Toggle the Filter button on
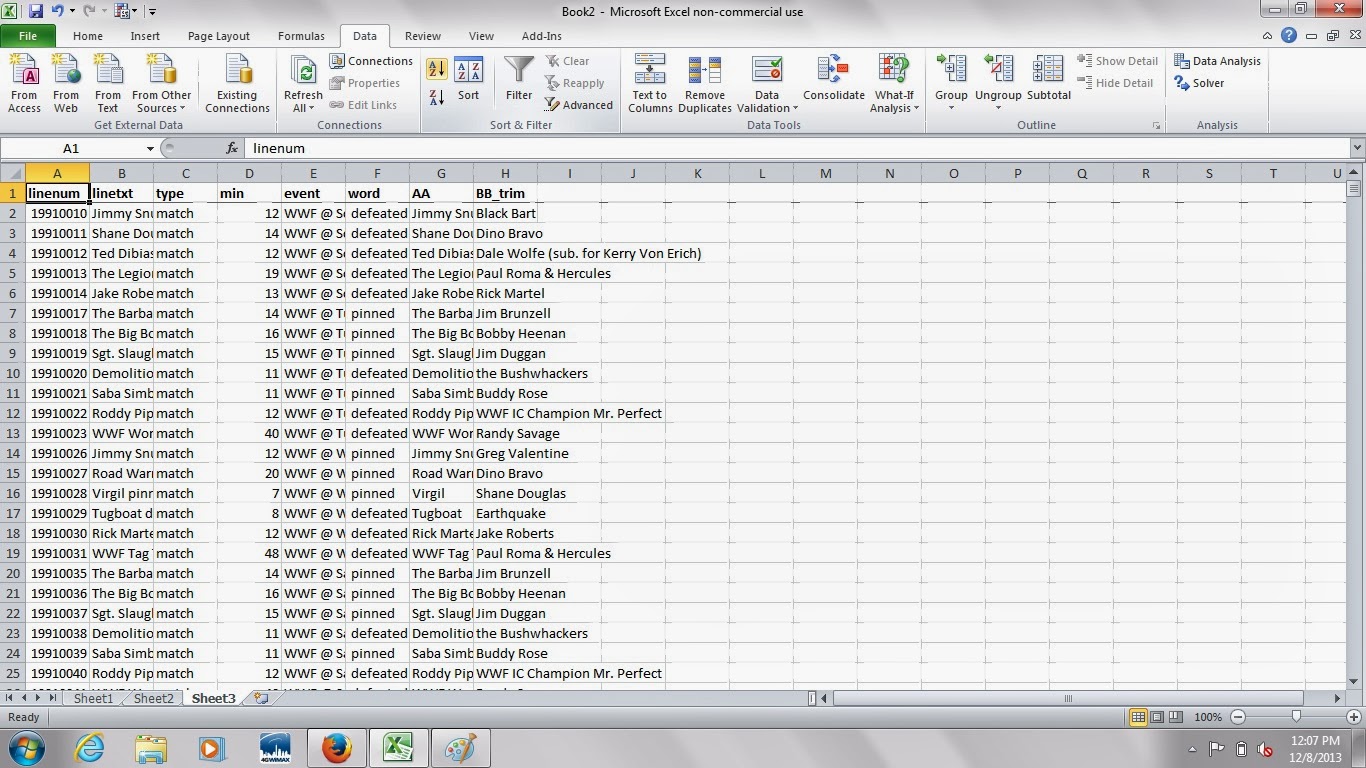This screenshot has width=1366, height=768. (519, 80)
